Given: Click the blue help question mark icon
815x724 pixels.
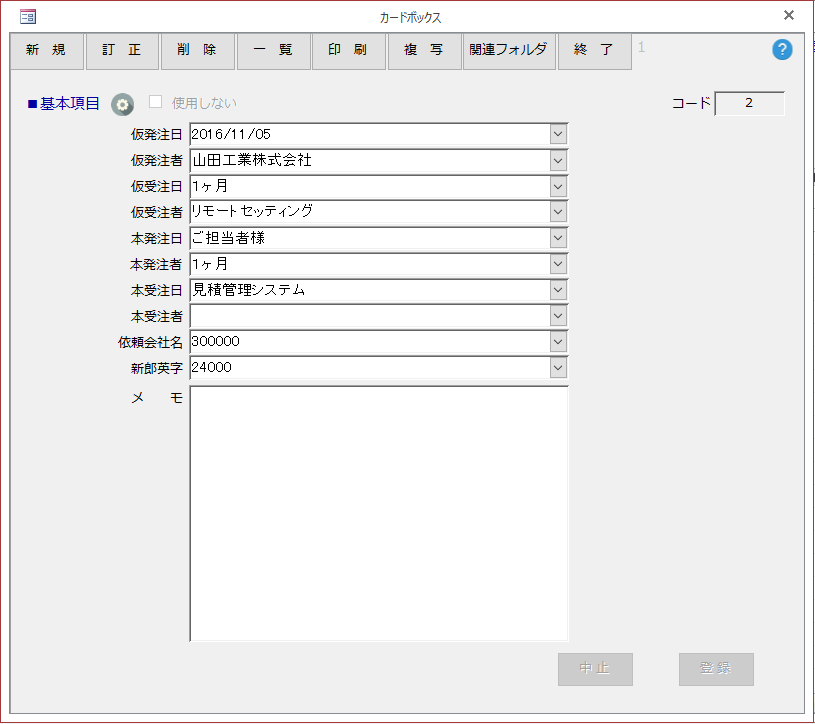Looking at the screenshot, I should coord(782,50).
